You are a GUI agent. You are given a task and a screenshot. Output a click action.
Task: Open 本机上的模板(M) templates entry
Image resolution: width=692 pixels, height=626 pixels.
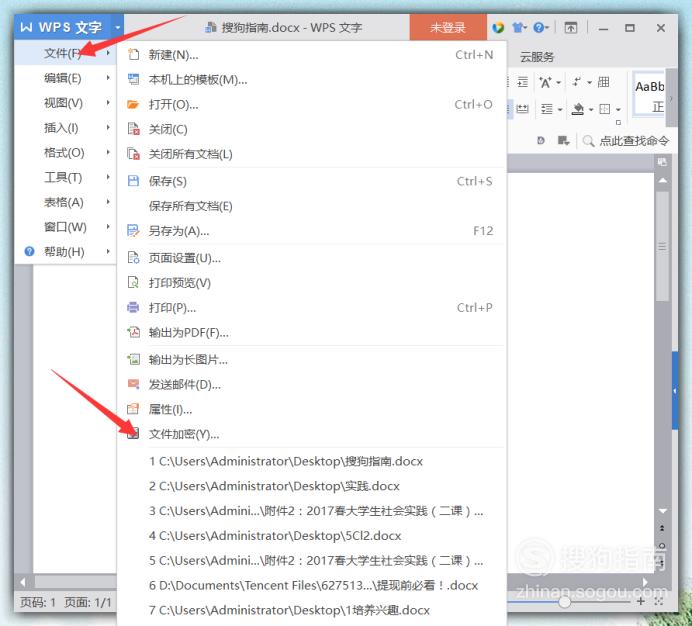(311, 79)
